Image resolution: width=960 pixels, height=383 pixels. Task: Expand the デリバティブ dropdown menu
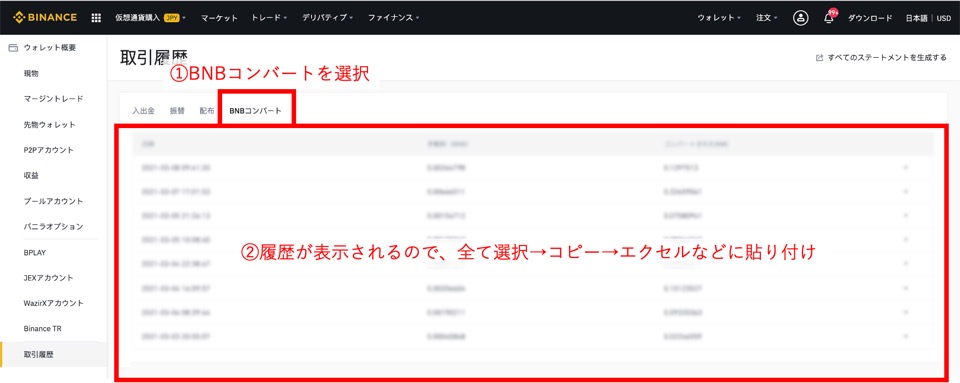click(x=328, y=18)
